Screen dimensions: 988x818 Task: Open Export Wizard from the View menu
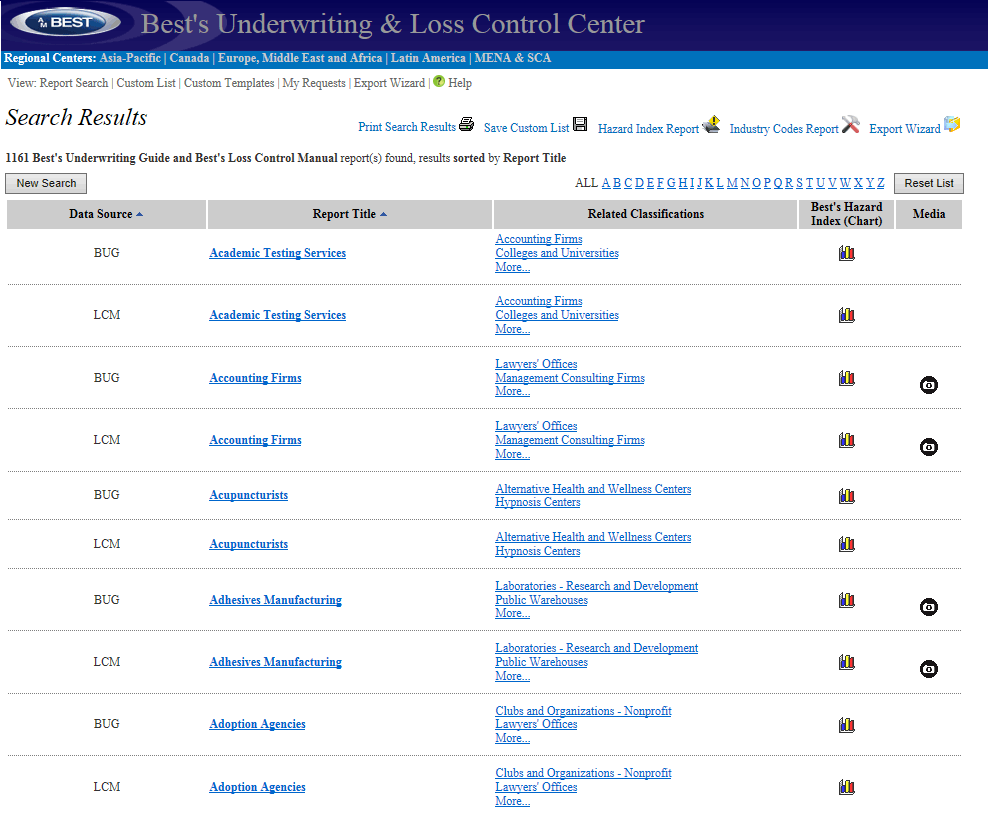(x=389, y=83)
